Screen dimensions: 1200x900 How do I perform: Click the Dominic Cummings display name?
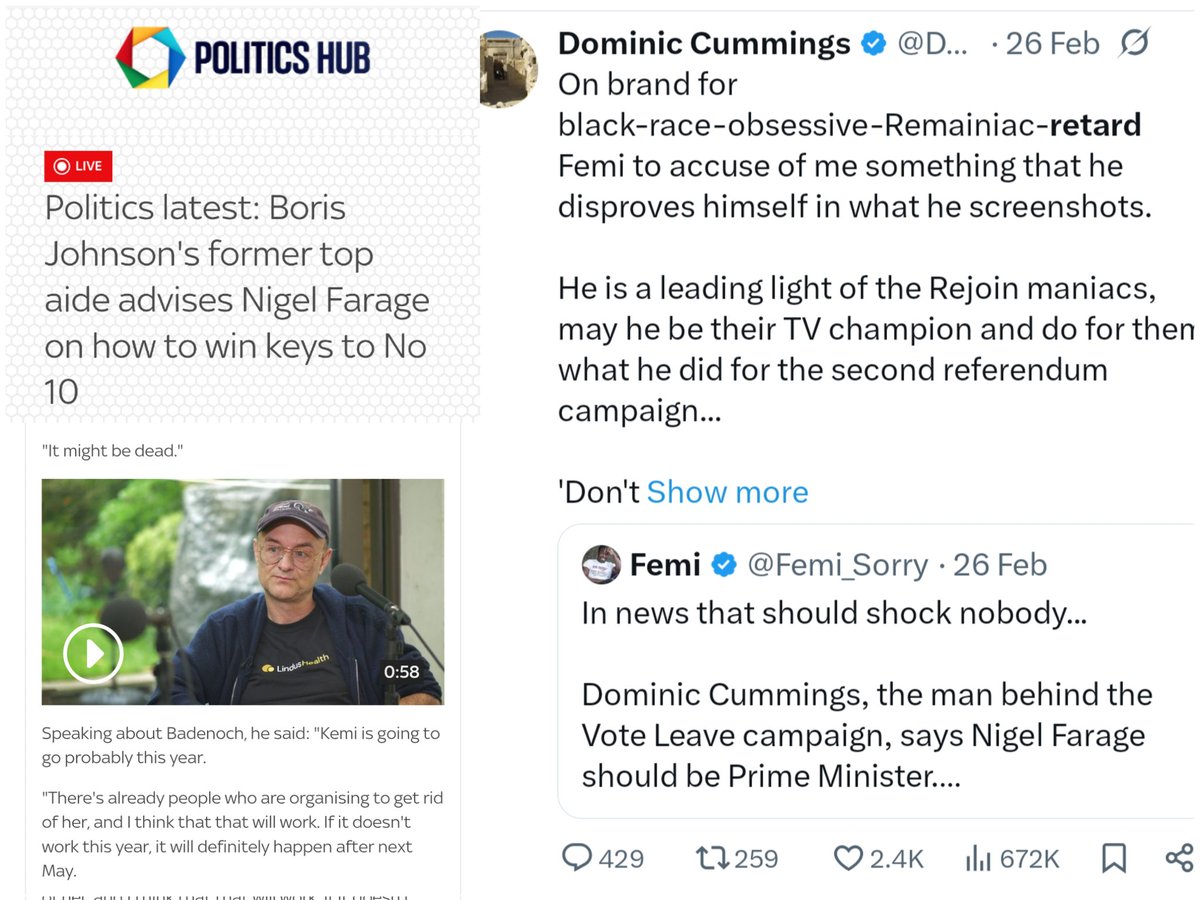pos(704,44)
